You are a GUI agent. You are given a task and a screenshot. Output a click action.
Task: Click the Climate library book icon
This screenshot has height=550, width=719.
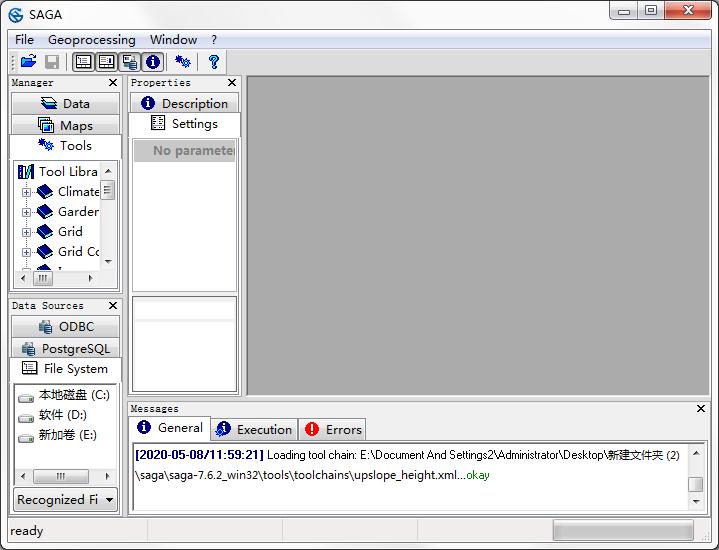point(45,192)
